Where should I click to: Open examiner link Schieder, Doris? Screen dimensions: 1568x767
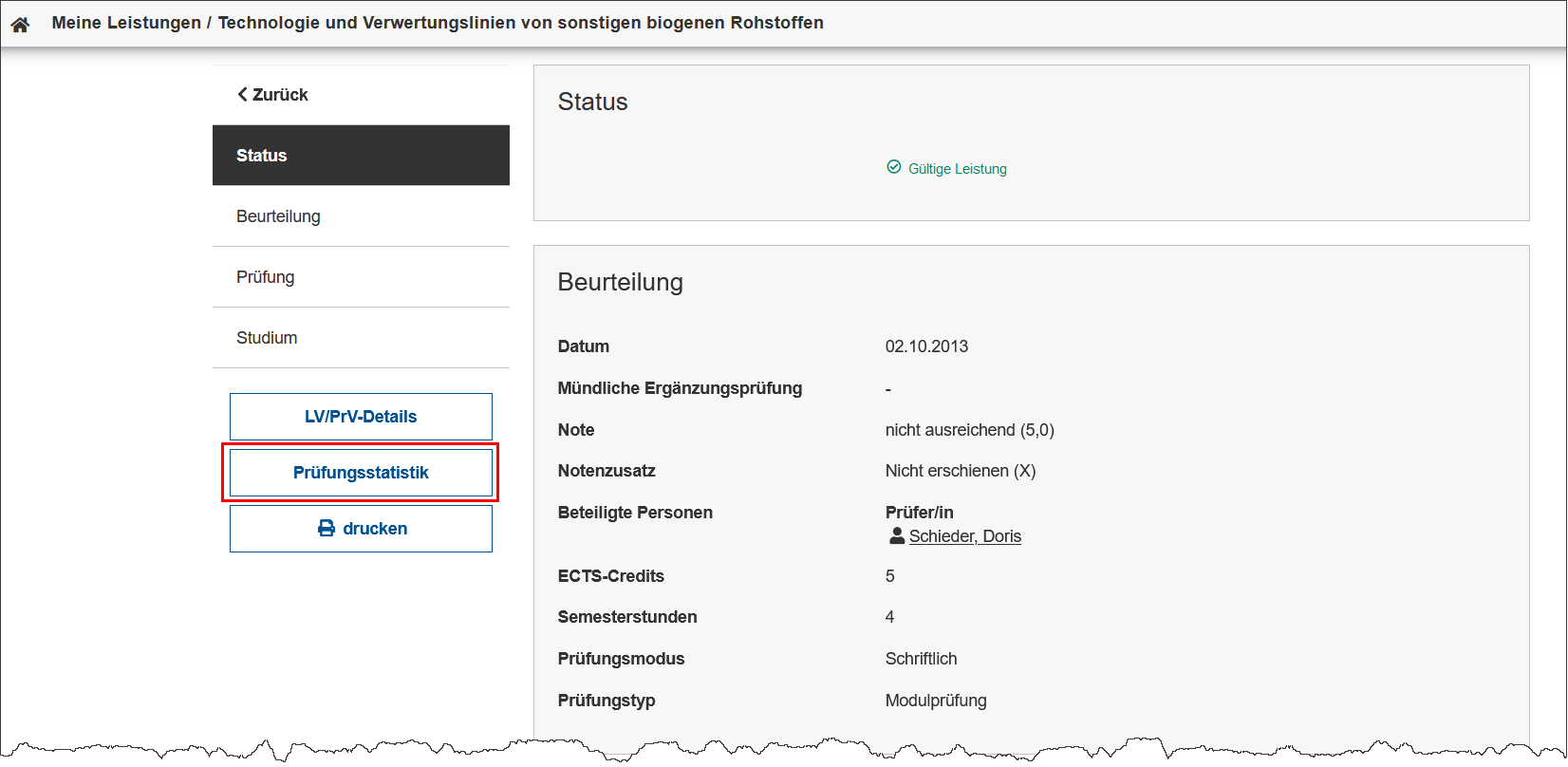tap(964, 536)
